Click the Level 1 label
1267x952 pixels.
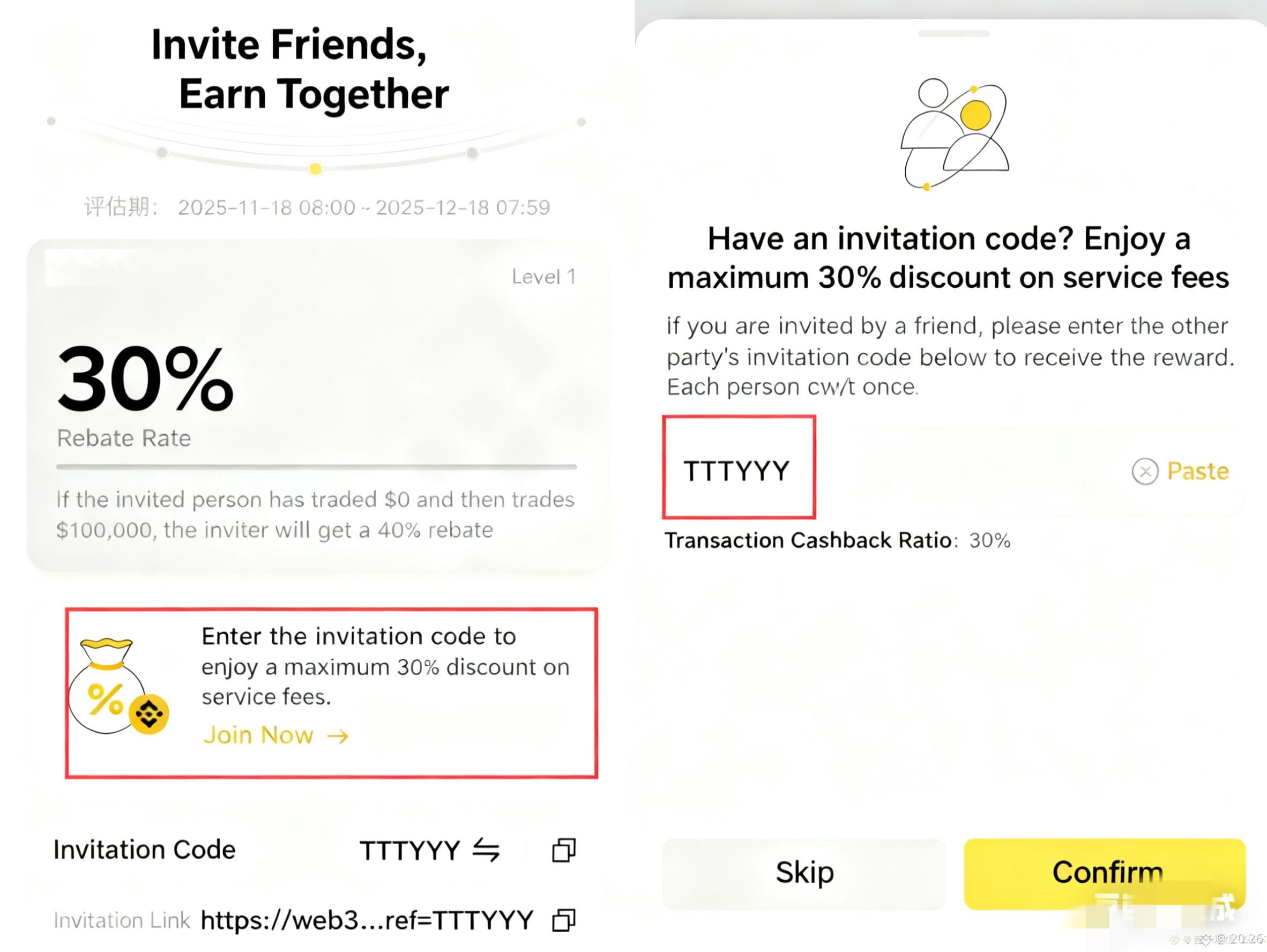[x=543, y=277]
